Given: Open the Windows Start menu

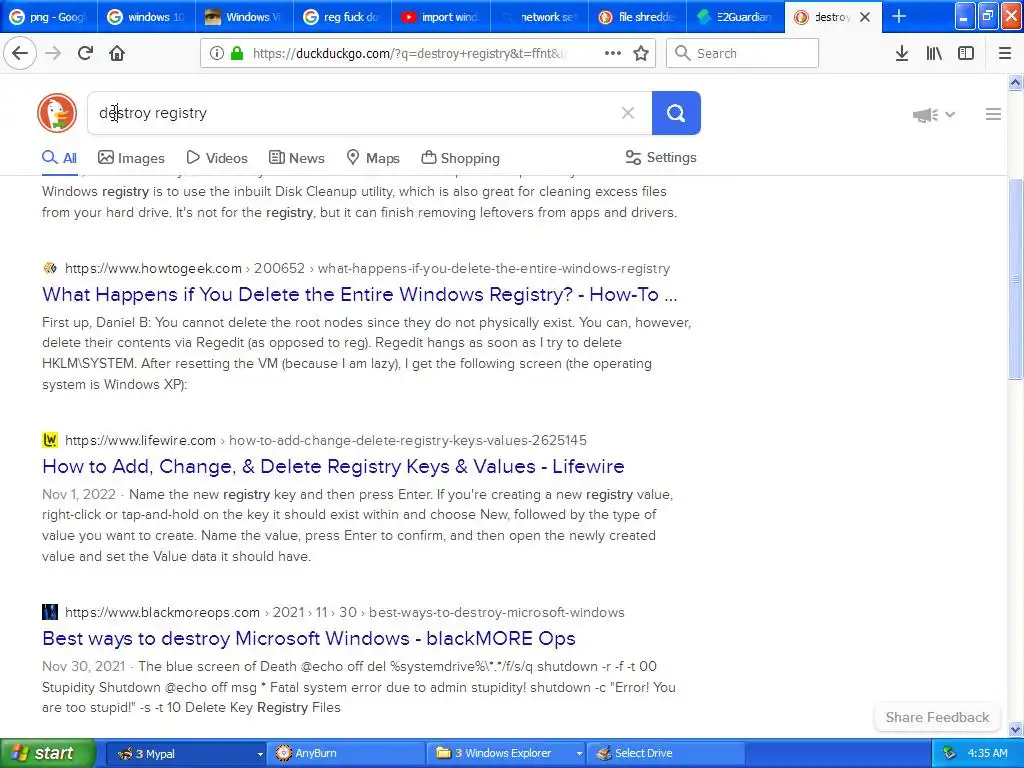Looking at the screenshot, I should [47, 753].
